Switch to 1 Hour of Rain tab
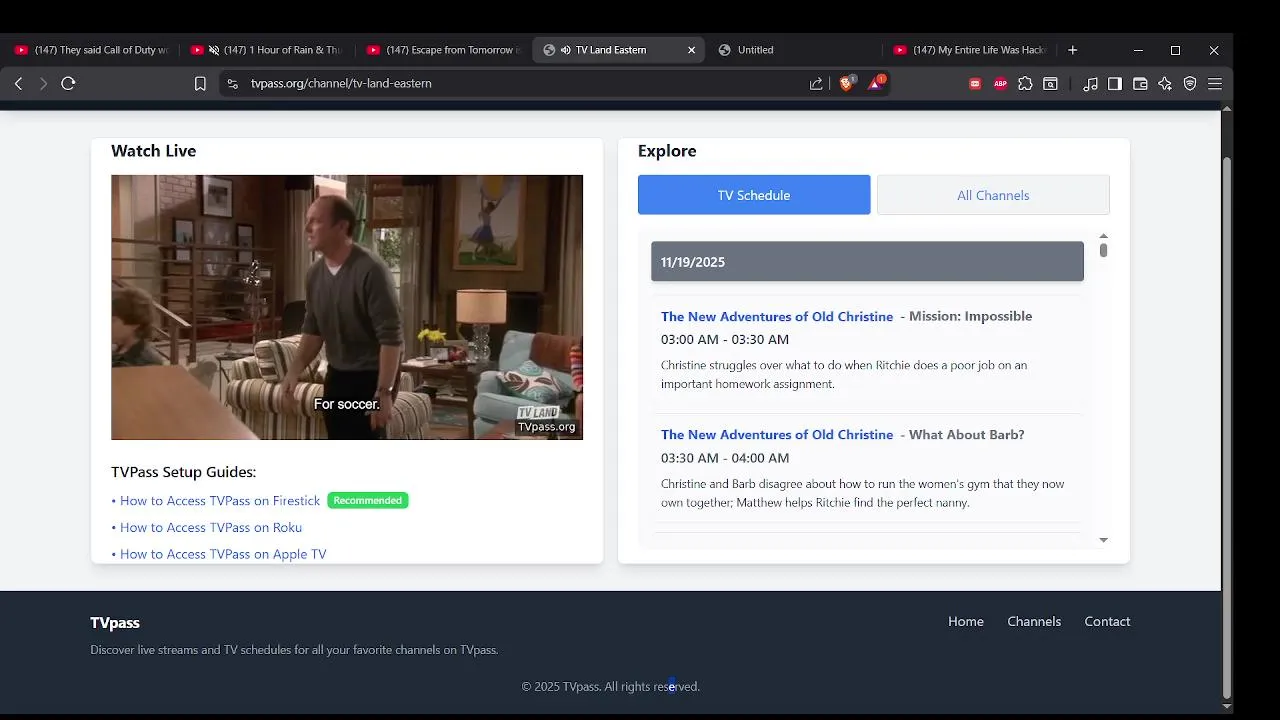1280x720 pixels. point(269,50)
